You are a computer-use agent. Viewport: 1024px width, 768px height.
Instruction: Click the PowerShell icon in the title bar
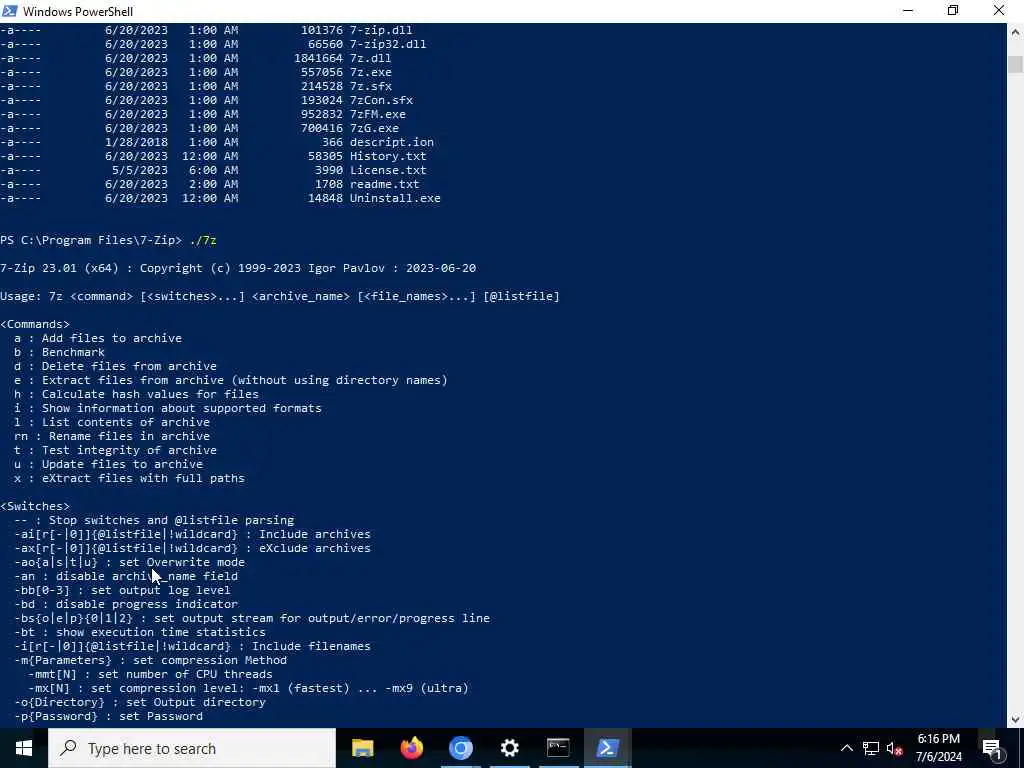pos(10,11)
